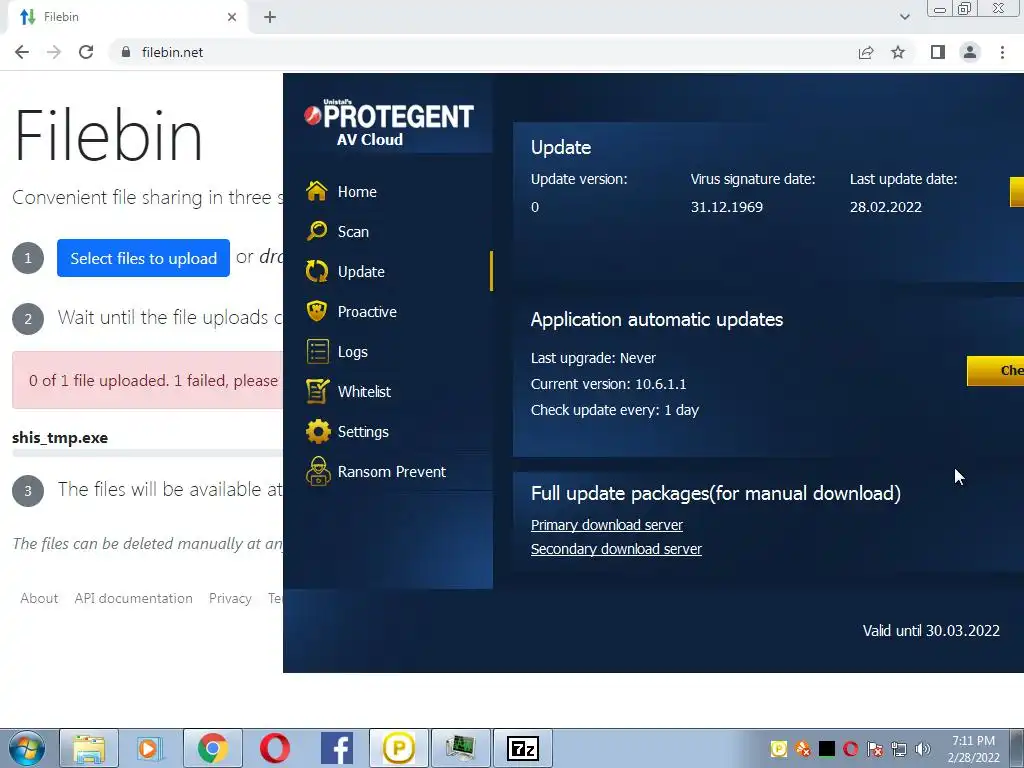Click the yellow button beside Last update date
This screenshot has height=768, width=1024.
click(1017, 192)
